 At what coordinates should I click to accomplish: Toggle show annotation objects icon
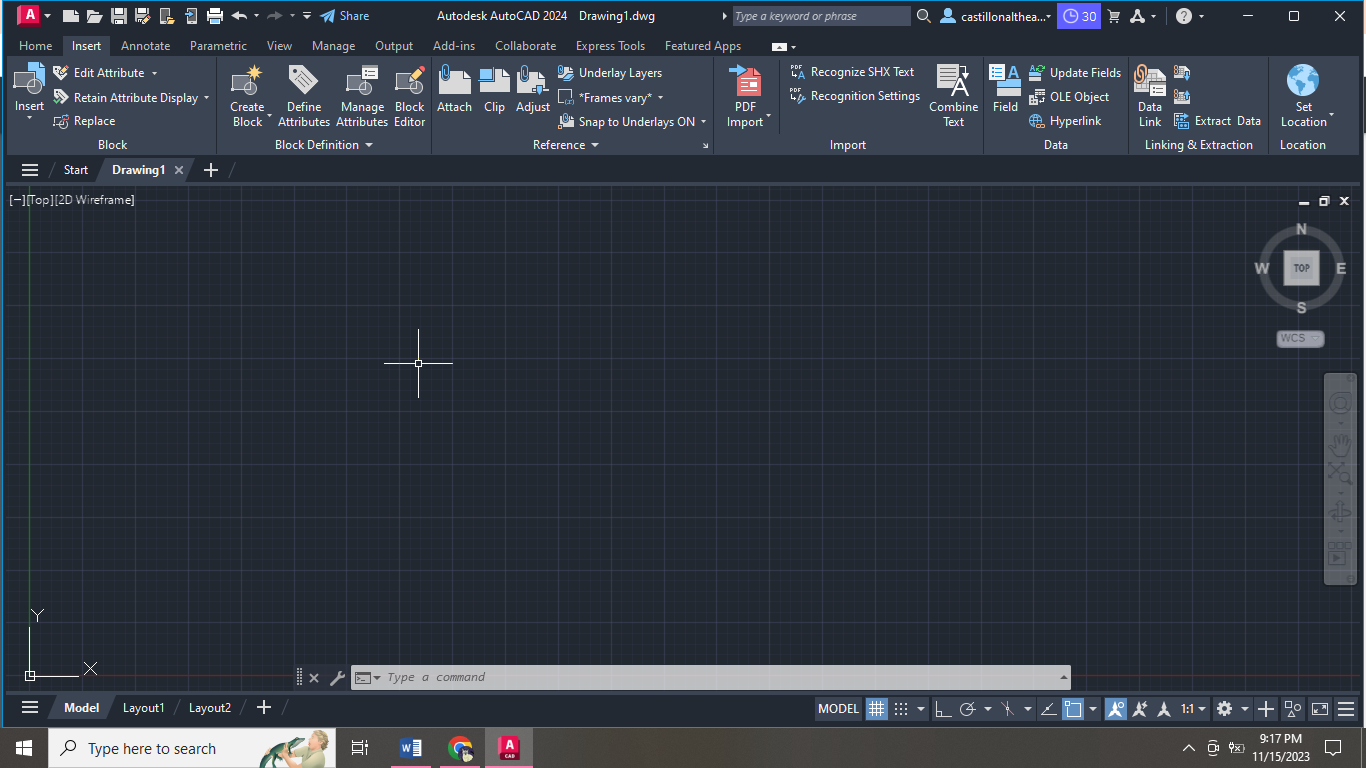click(1115, 709)
